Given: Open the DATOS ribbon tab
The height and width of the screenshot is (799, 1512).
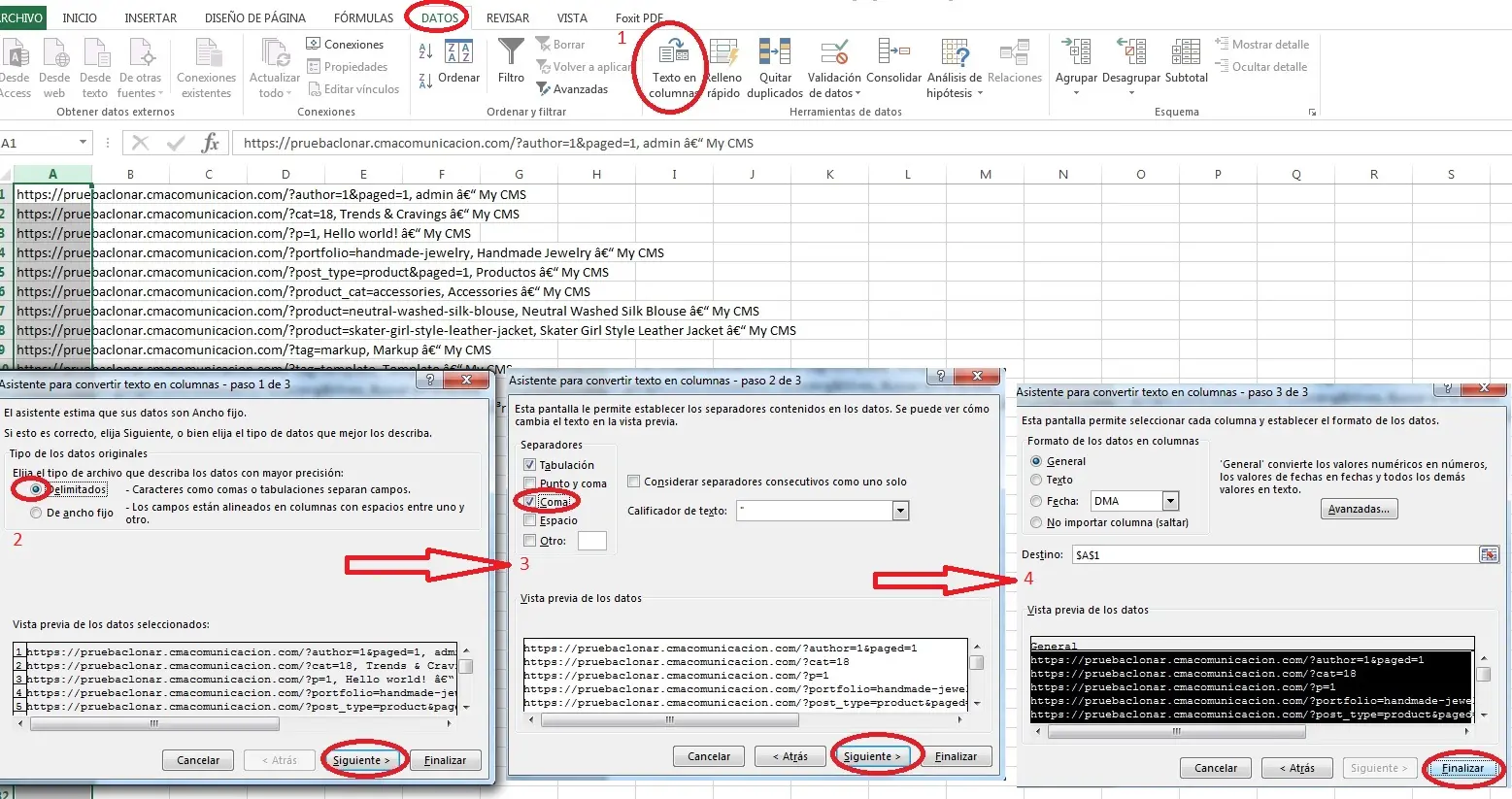Looking at the screenshot, I should click(x=439, y=17).
